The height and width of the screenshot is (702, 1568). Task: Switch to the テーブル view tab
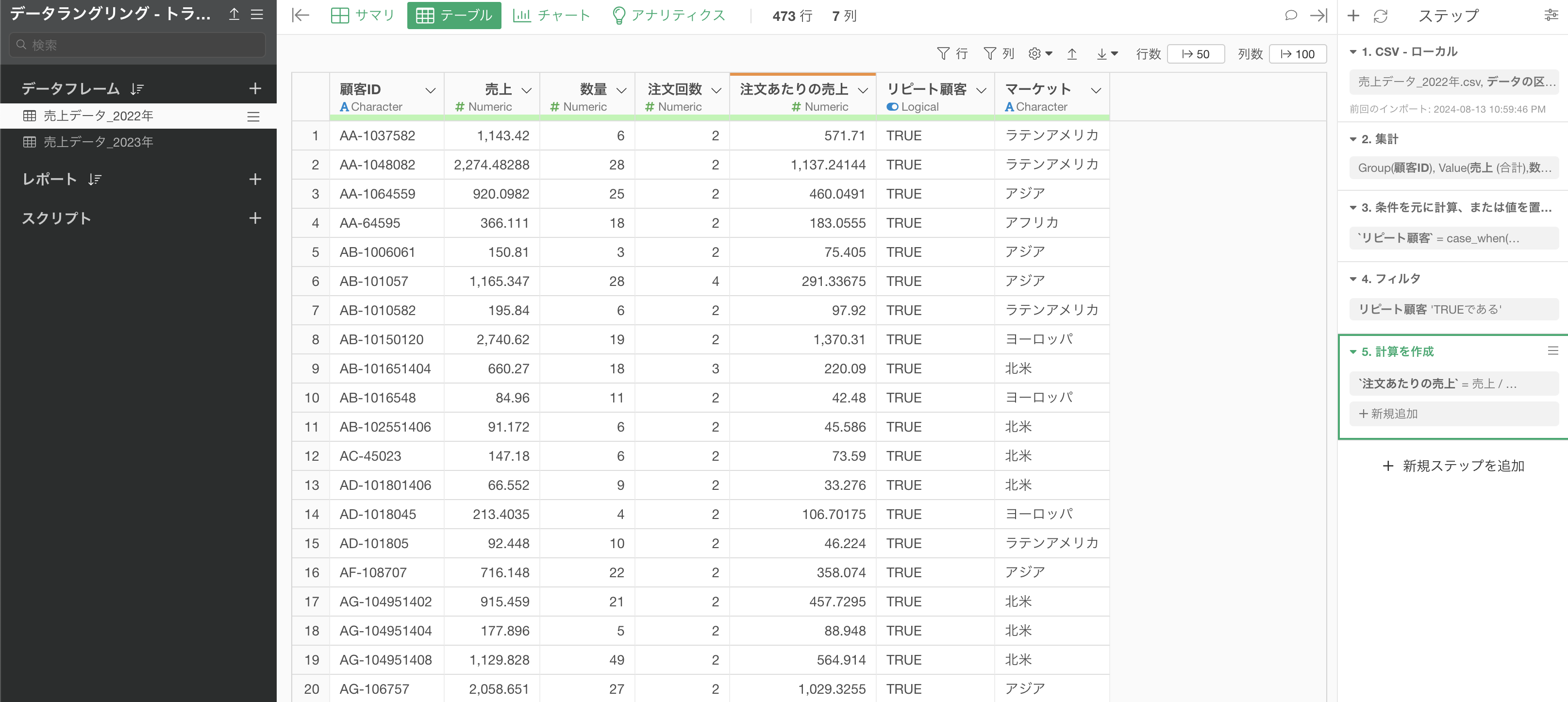click(x=454, y=15)
